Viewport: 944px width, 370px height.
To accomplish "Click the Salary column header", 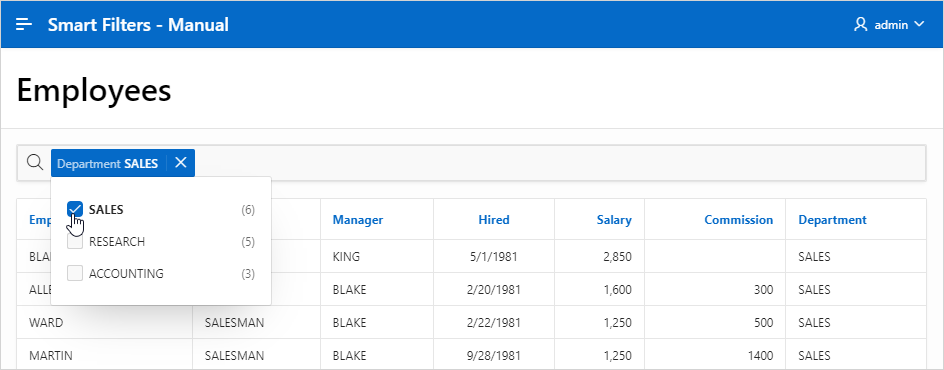I will (x=614, y=220).
